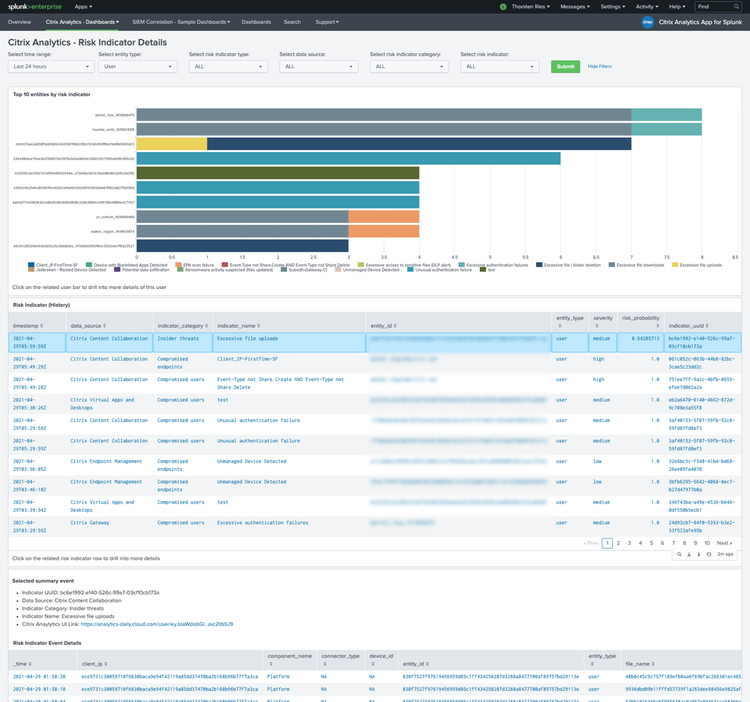Image resolution: width=750 pixels, height=702 pixels.
Task: Click the Refresh icon beside 2m ago
Action: click(x=709, y=554)
